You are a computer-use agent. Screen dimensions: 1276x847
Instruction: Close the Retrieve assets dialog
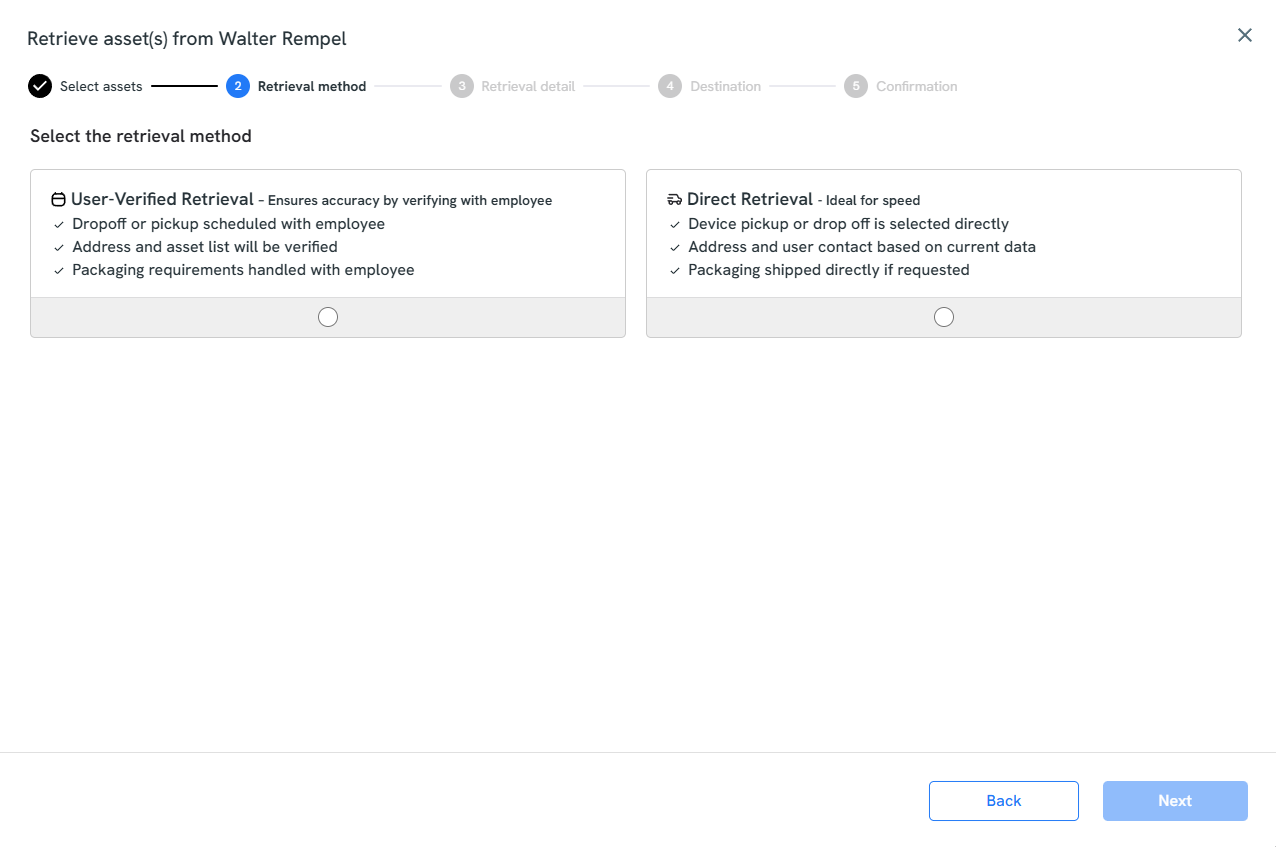pyautogui.click(x=1245, y=35)
